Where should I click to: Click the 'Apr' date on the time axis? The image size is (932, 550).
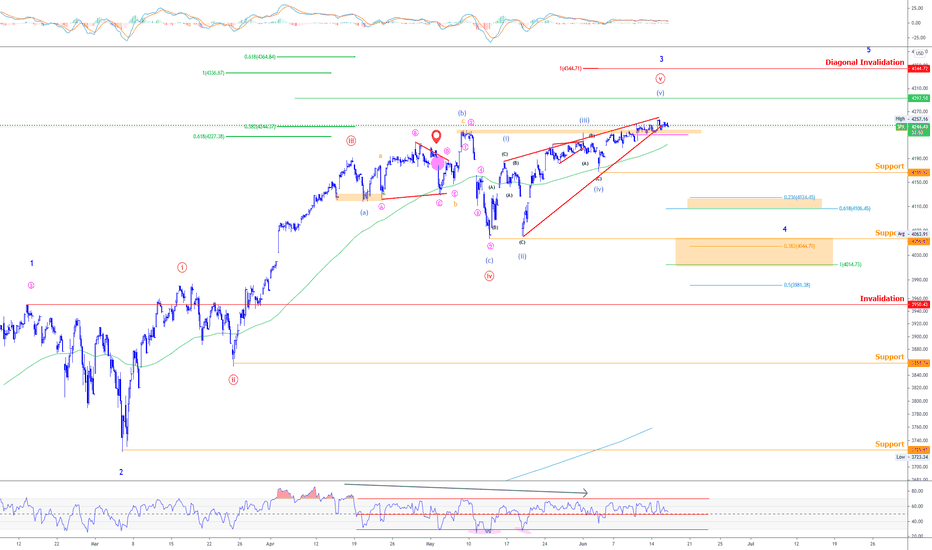tap(270, 543)
